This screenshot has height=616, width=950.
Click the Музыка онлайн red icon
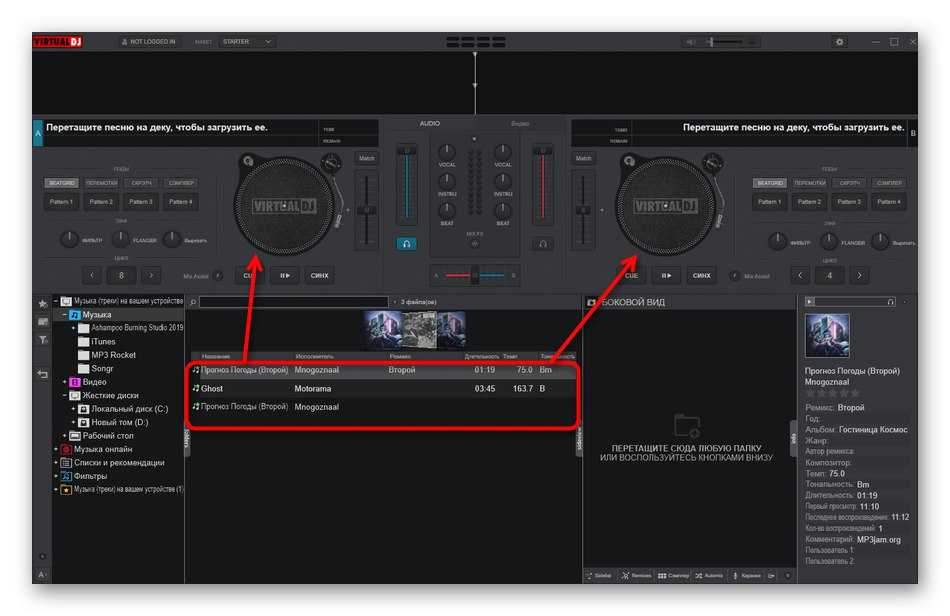coord(66,449)
